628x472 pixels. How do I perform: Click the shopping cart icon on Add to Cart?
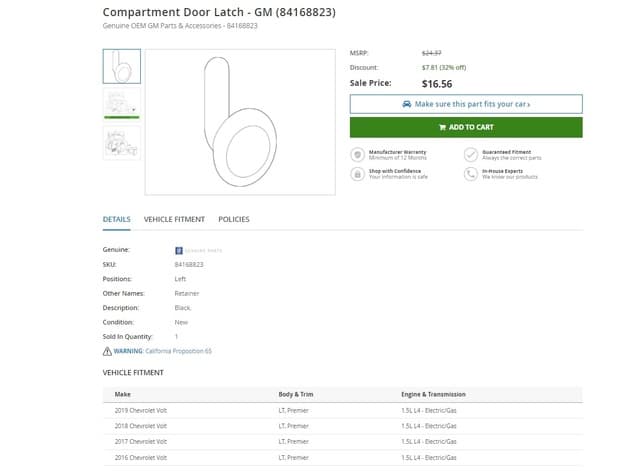(442, 127)
